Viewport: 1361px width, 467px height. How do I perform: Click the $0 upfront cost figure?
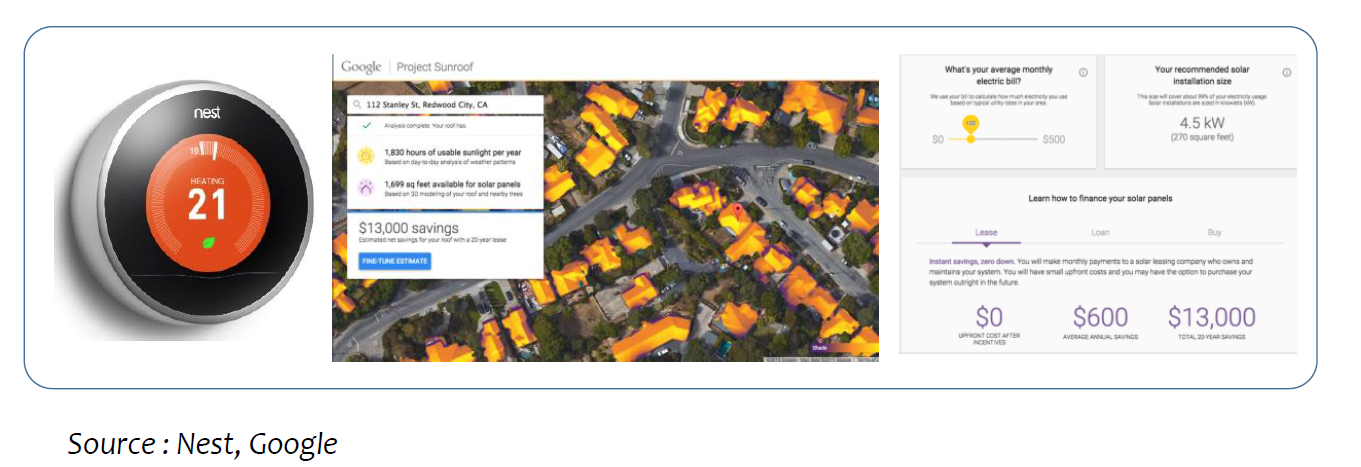pyautogui.click(x=988, y=318)
